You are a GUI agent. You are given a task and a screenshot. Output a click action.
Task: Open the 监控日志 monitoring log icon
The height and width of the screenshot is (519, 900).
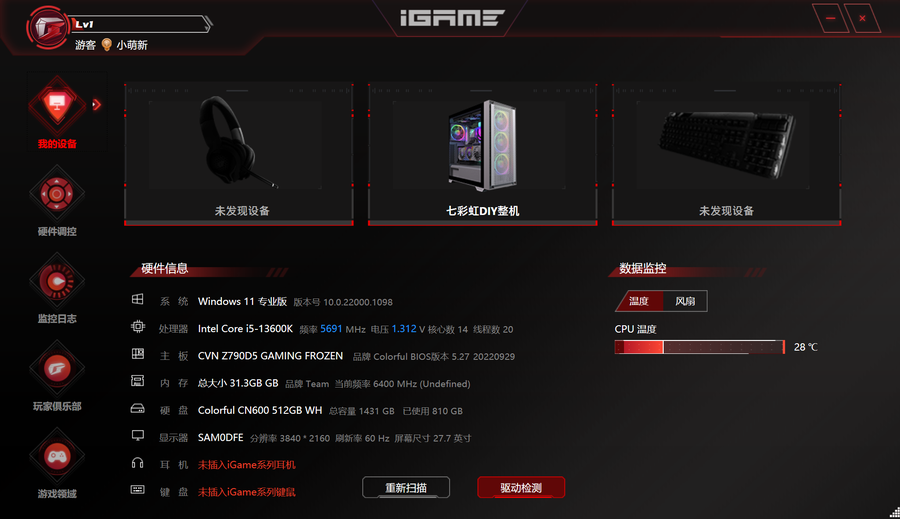pyautogui.click(x=57, y=281)
